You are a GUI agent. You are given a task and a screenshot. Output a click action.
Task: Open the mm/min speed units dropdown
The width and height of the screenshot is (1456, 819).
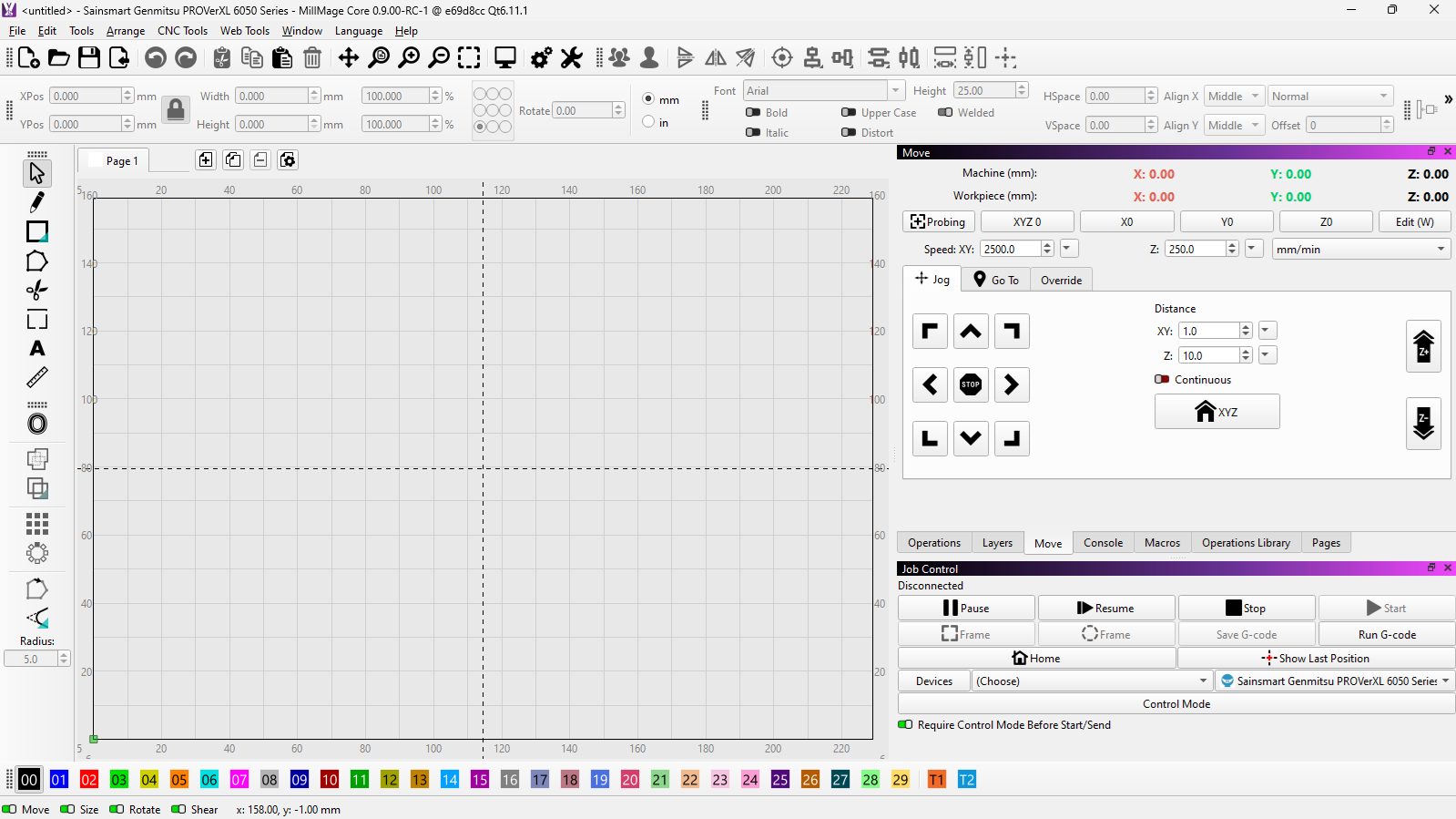[x=1361, y=249]
